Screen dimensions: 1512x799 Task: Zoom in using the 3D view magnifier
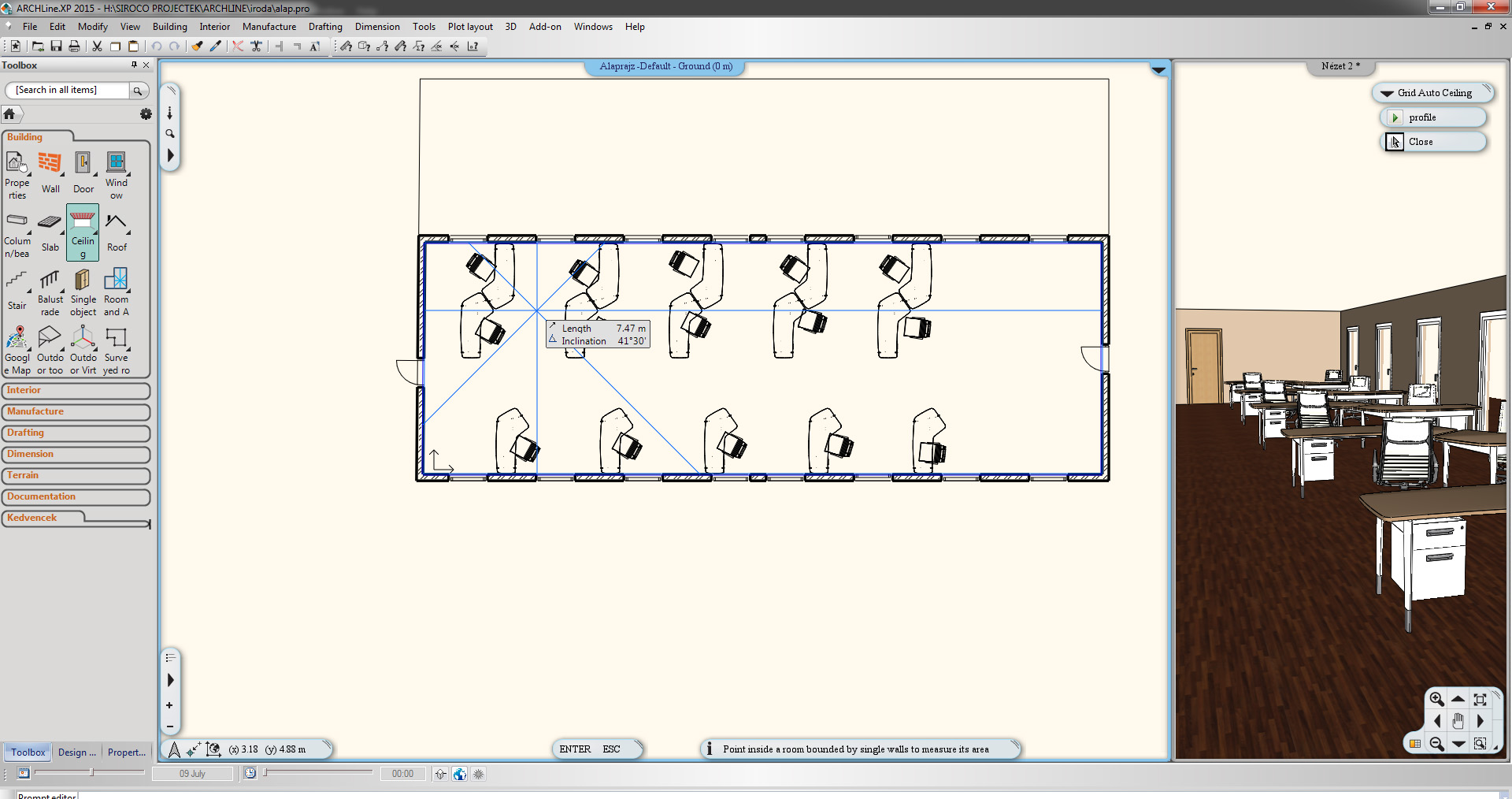pyautogui.click(x=1436, y=699)
